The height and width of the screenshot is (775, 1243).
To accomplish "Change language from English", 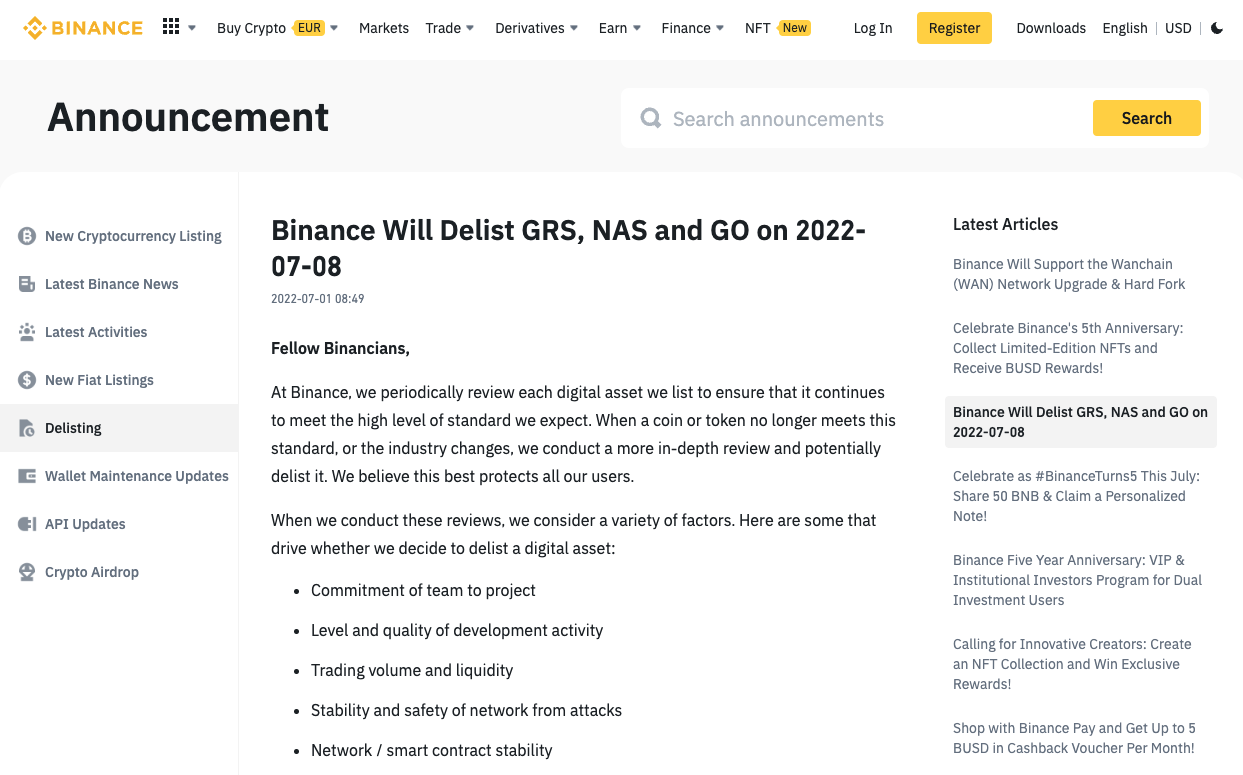I will point(1125,28).
